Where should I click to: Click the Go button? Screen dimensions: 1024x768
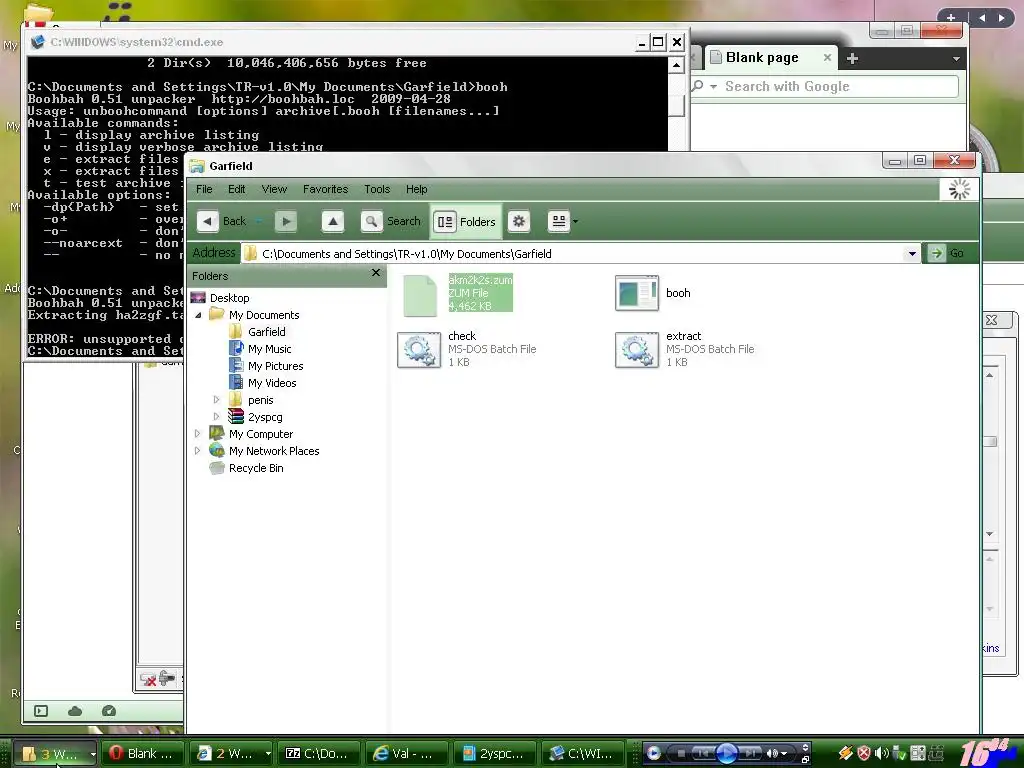pos(947,253)
